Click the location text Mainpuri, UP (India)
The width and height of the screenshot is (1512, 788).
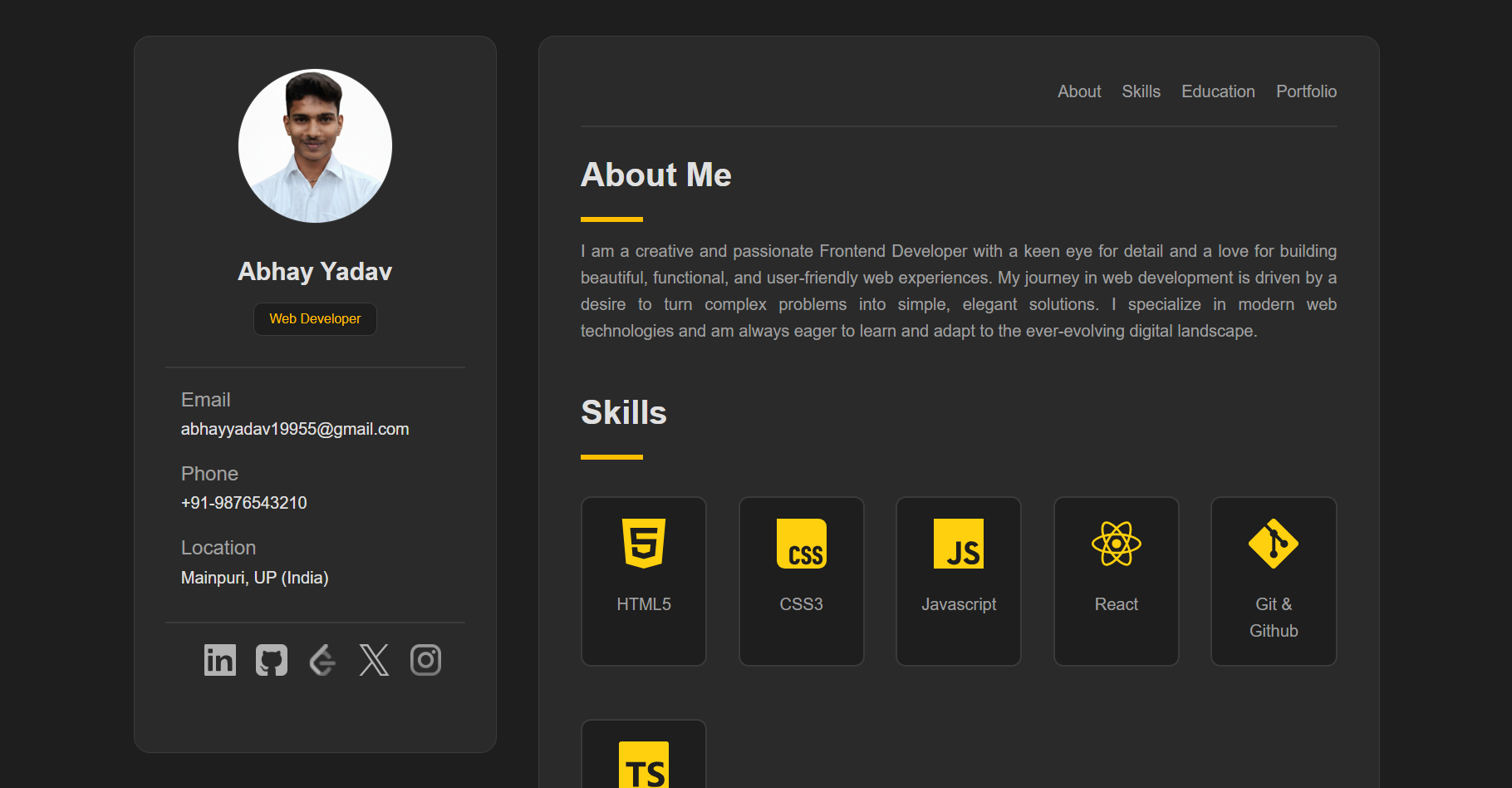255,578
